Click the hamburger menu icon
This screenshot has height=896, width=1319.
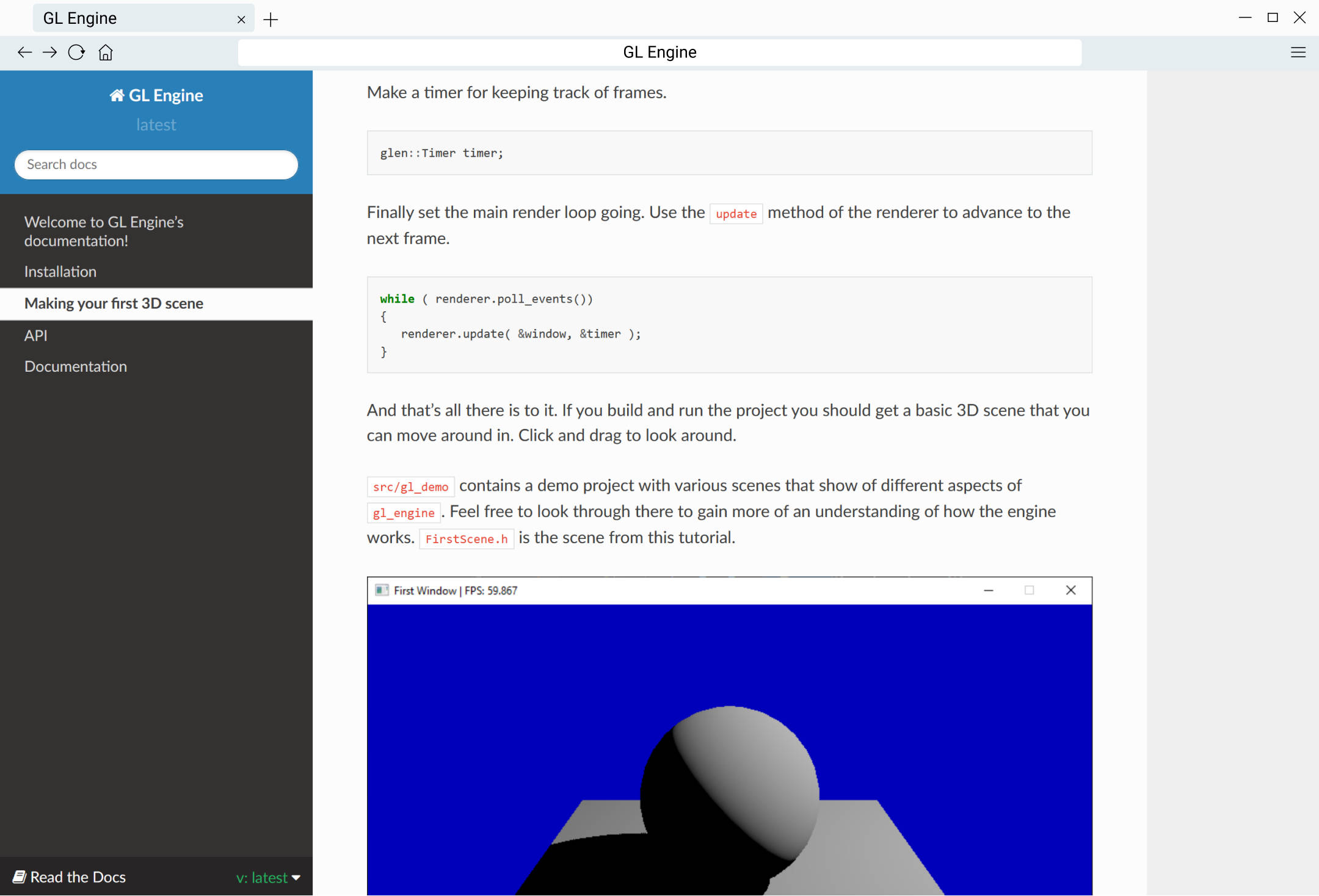(1298, 52)
